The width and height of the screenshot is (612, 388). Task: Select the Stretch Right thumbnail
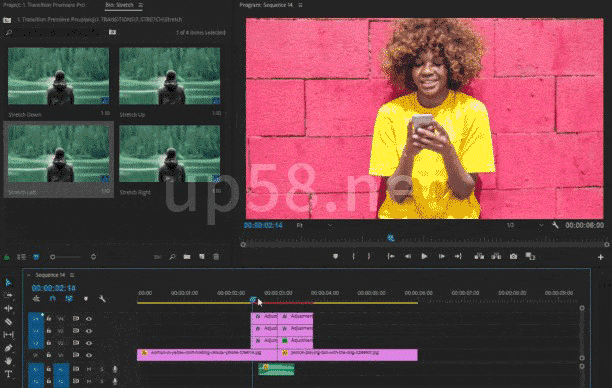[169, 153]
